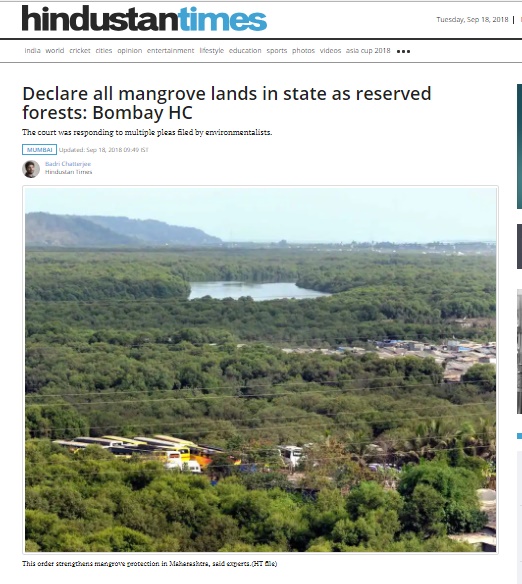Click the article headline about mangrove lands
The width and height of the screenshot is (522, 584).
click(x=226, y=103)
